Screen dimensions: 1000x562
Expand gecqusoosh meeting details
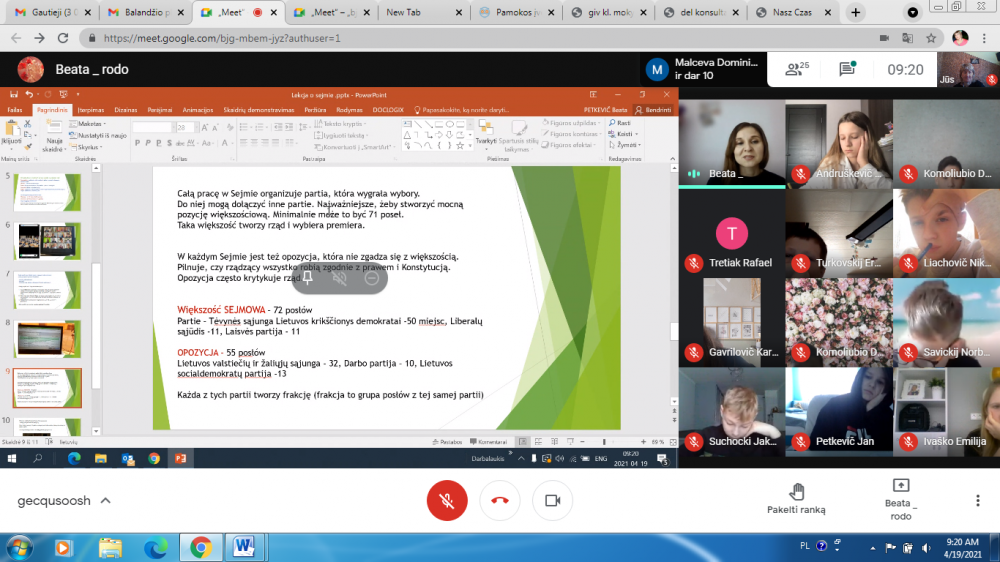[64, 501]
